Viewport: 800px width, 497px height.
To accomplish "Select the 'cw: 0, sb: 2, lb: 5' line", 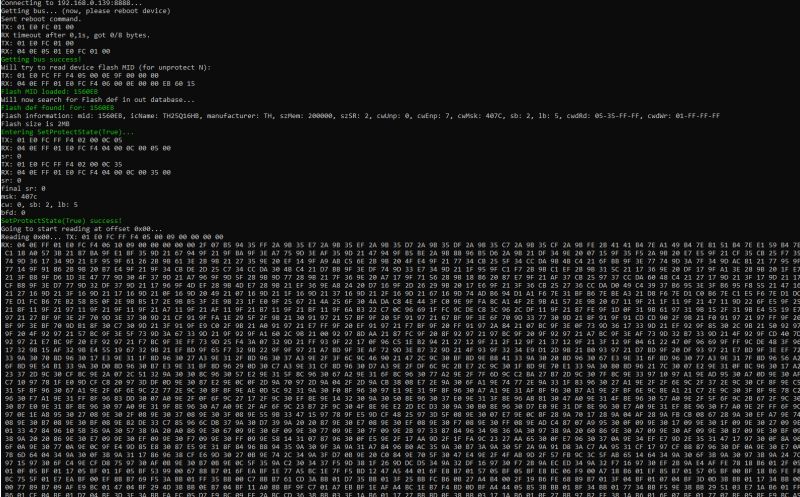I will 39,205.
